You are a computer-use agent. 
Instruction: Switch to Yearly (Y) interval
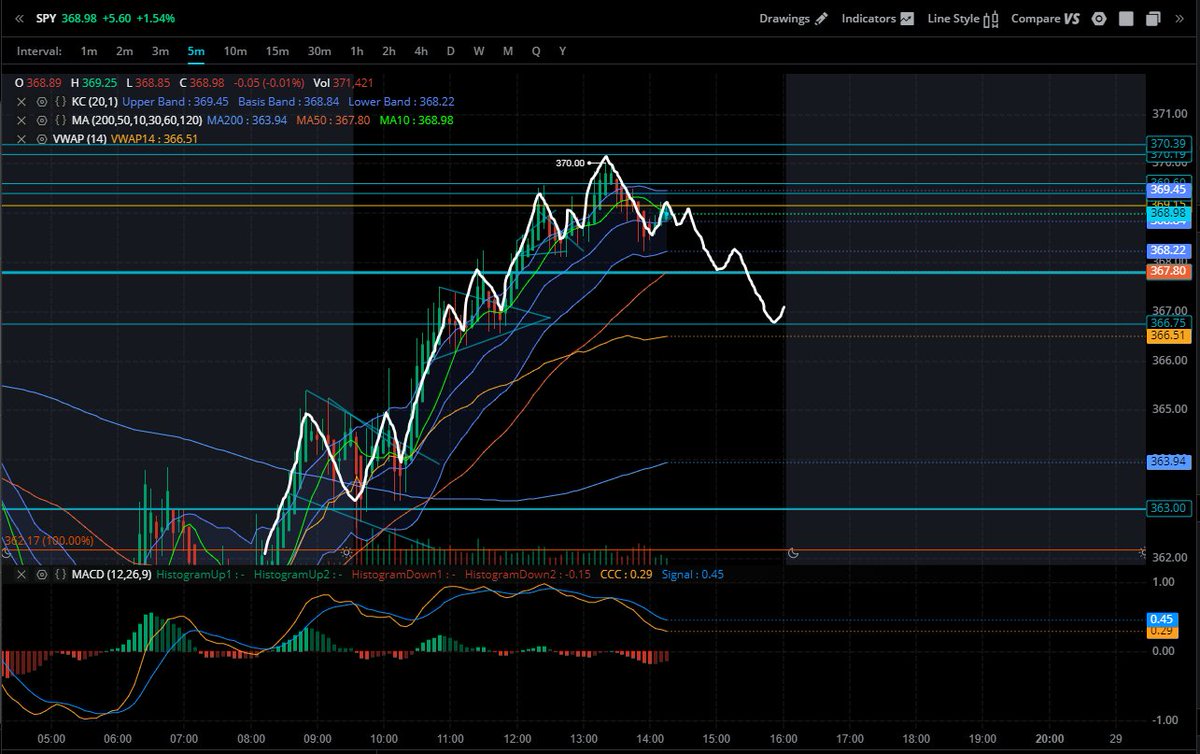click(563, 51)
